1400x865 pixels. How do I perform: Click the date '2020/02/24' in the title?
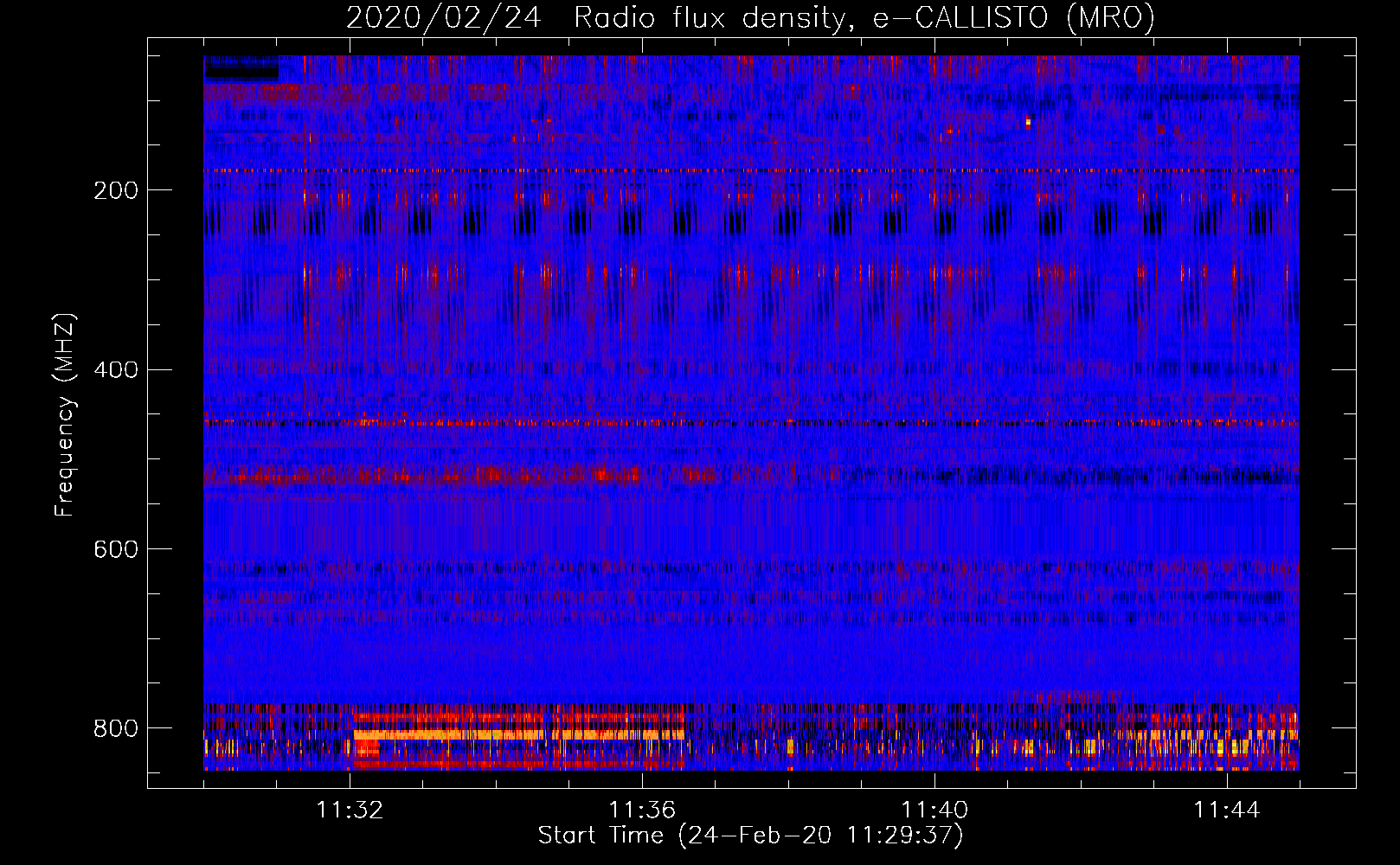(x=444, y=18)
